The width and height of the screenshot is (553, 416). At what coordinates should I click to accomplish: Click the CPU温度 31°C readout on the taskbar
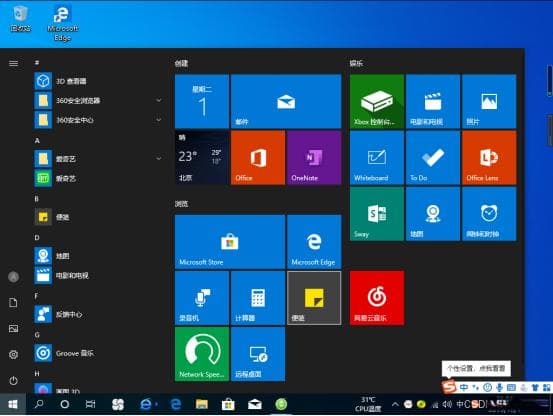pos(368,404)
